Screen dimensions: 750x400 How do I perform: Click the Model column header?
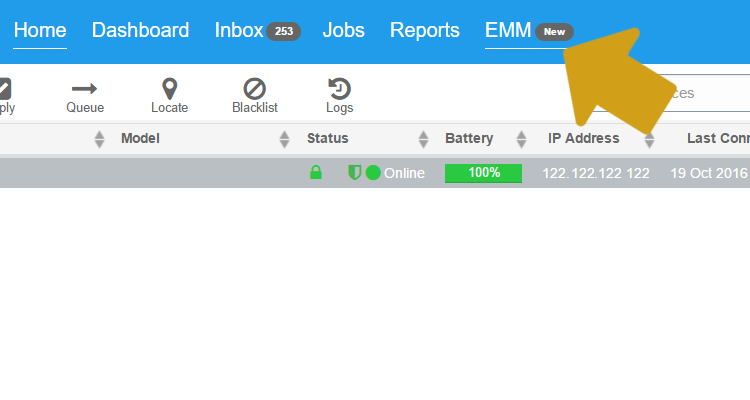pyautogui.click(x=140, y=139)
